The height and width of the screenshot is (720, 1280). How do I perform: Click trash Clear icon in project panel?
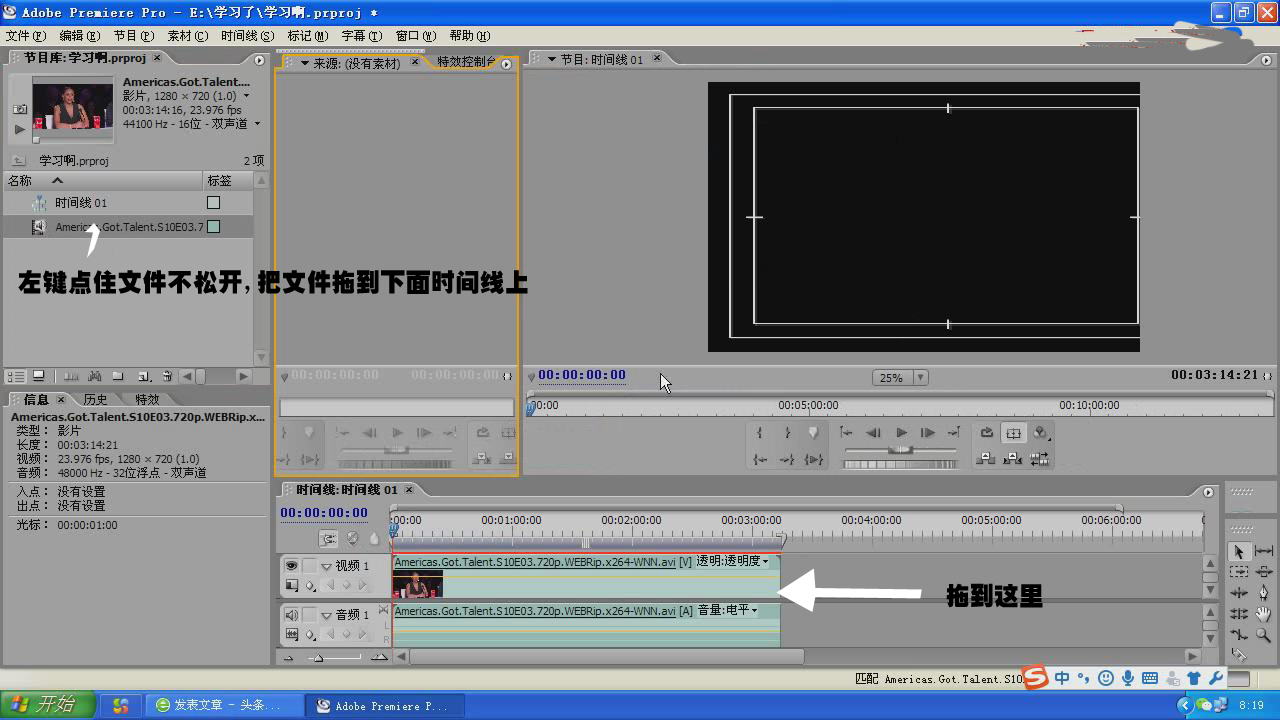[x=167, y=376]
